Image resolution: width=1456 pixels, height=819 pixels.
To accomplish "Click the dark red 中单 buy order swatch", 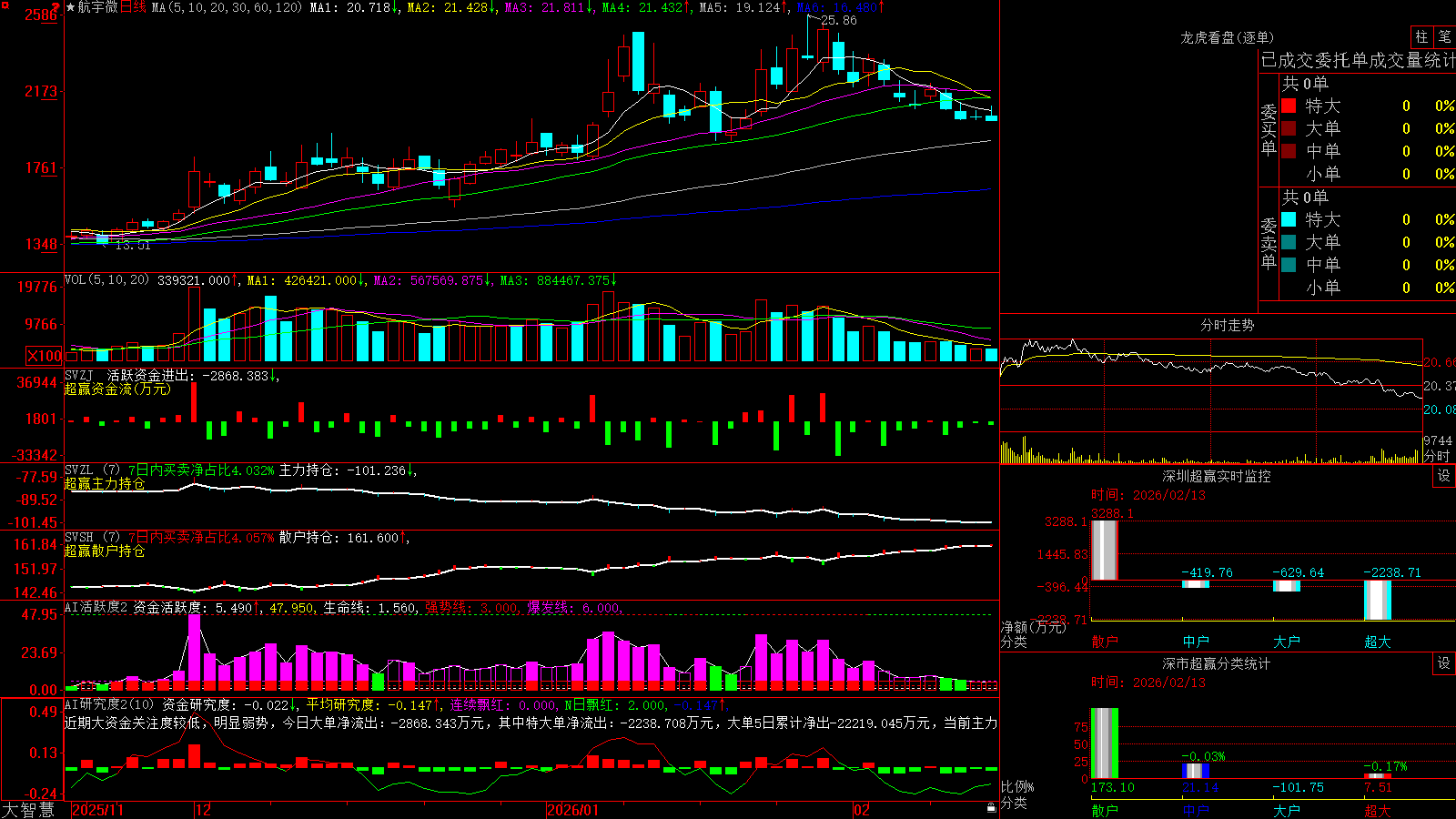I will click(x=1289, y=151).
